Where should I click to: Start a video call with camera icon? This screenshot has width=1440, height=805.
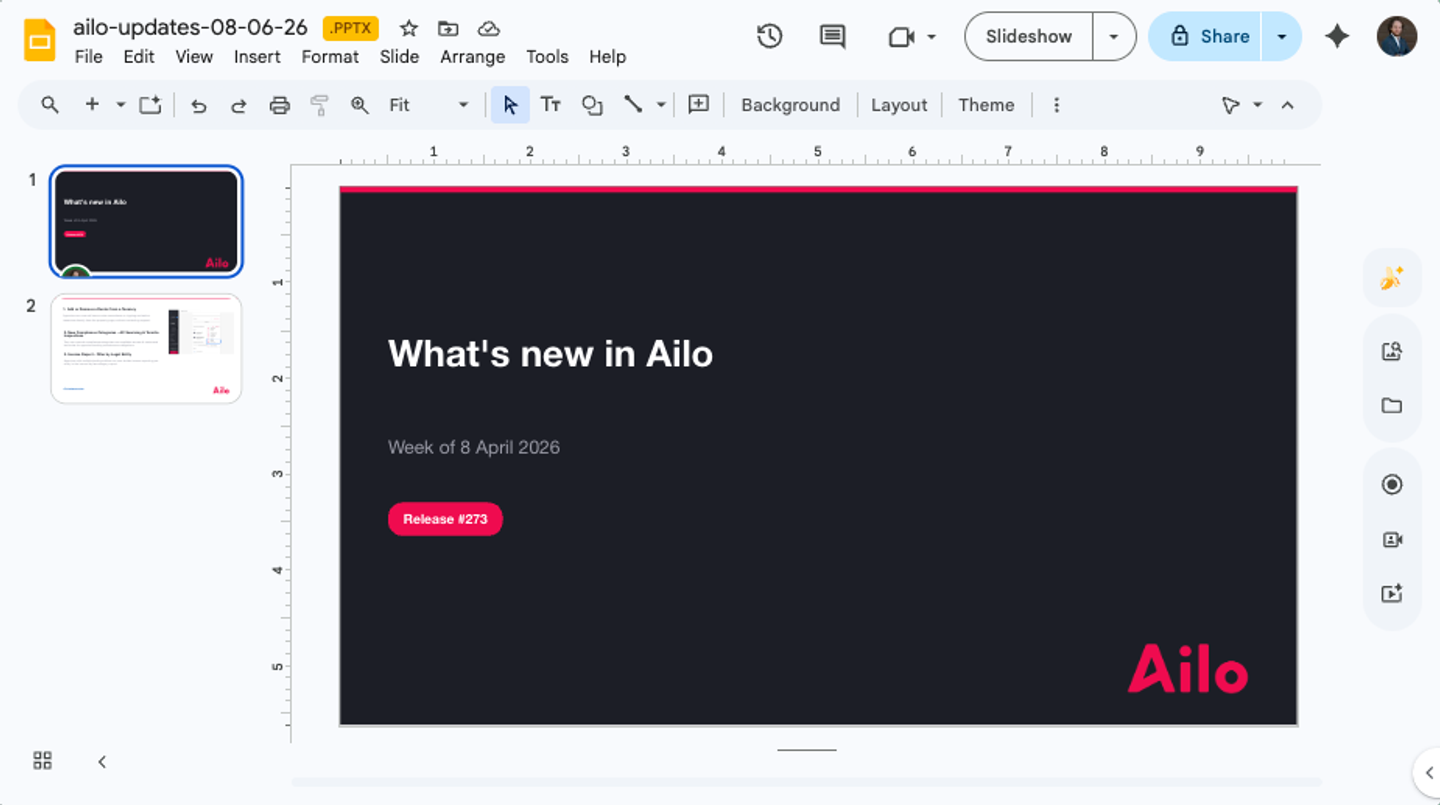[902, 37]
